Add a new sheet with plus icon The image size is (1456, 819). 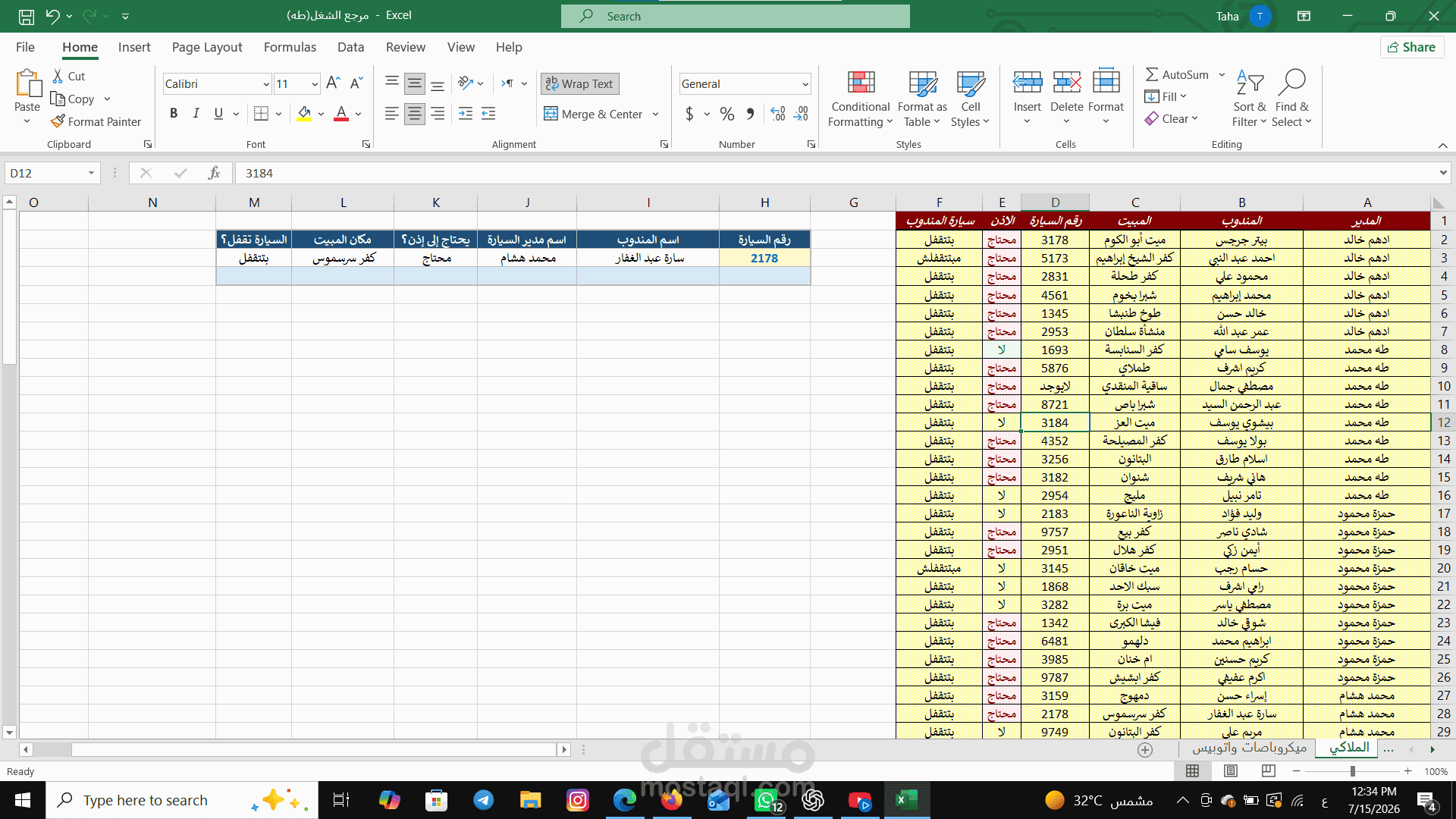click(x=1145, y=749)
